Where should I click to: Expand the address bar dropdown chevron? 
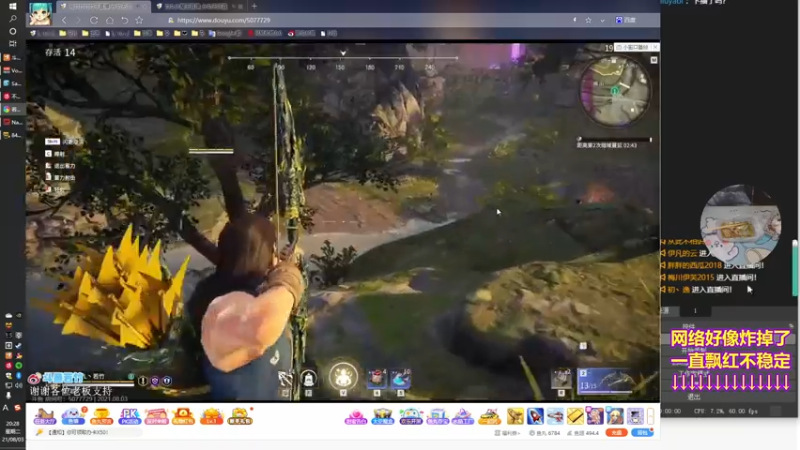(x=602, y=20)
